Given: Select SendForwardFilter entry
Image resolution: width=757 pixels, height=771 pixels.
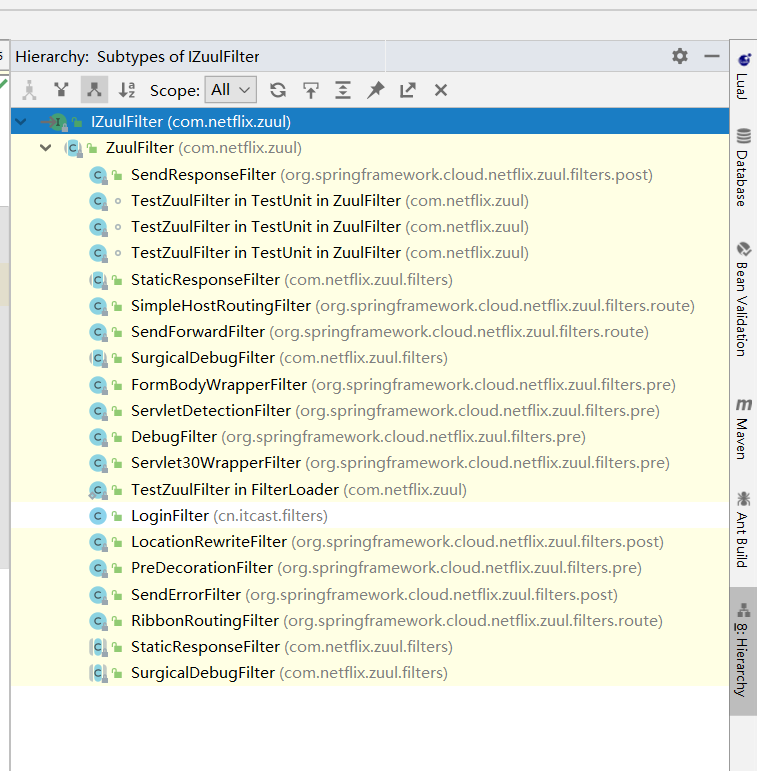Looking at the screenshot, I should click(x=370, y=332).
